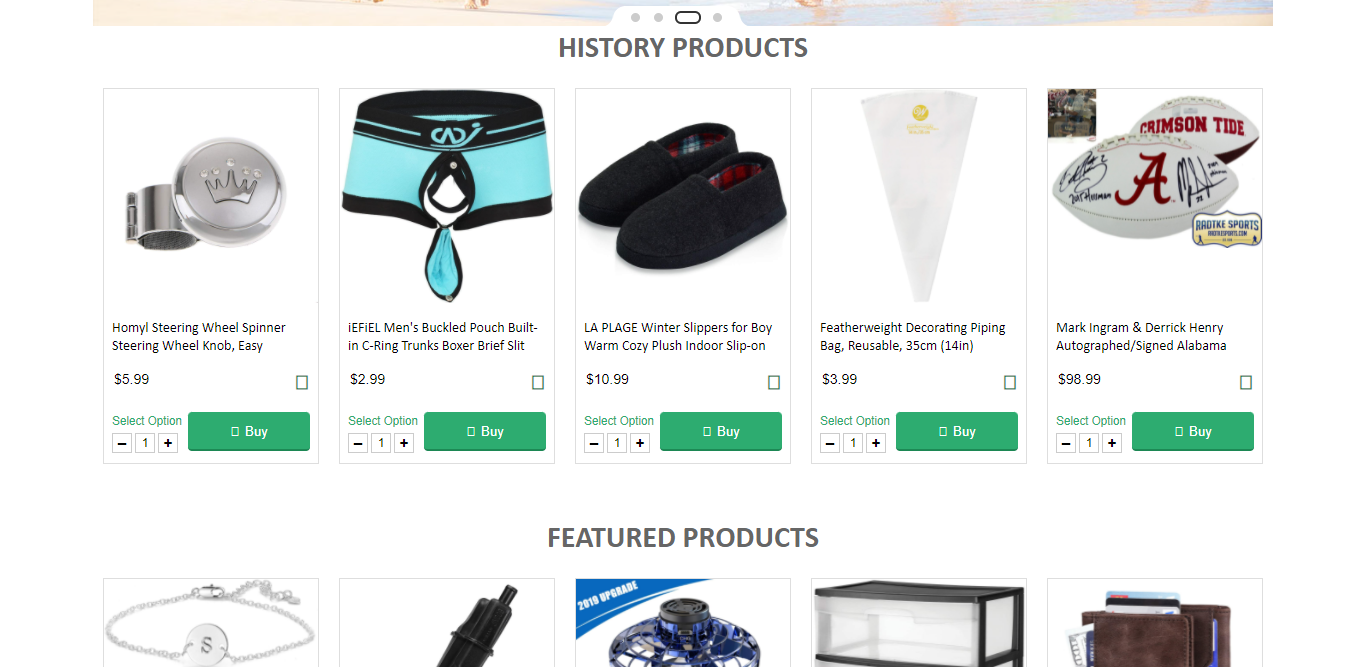Click wishlist icon beside $2.99 price

pos(538,382)
